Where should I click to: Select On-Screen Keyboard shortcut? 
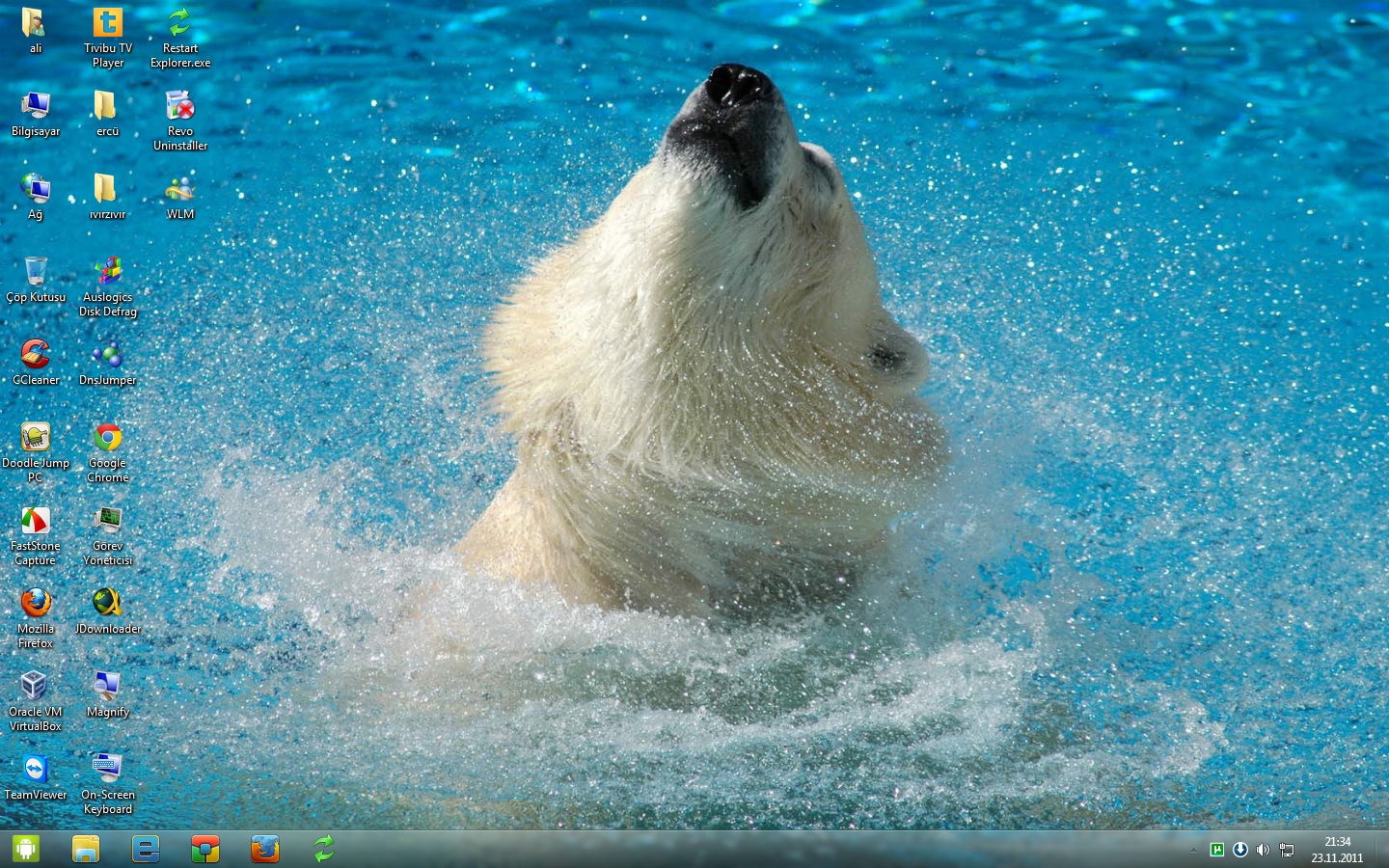pyautogui.click(x=107, y=784)
